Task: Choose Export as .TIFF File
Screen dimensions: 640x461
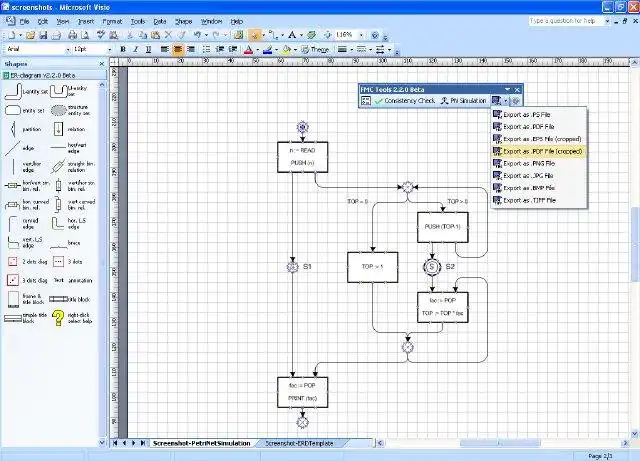Action: click(x=539, y=200)
